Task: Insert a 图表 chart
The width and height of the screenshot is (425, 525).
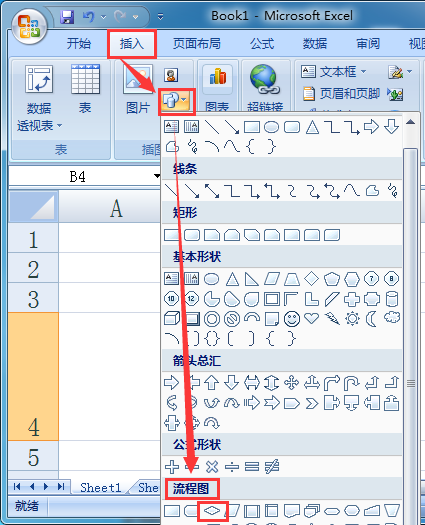Action: tap(217, 89)
